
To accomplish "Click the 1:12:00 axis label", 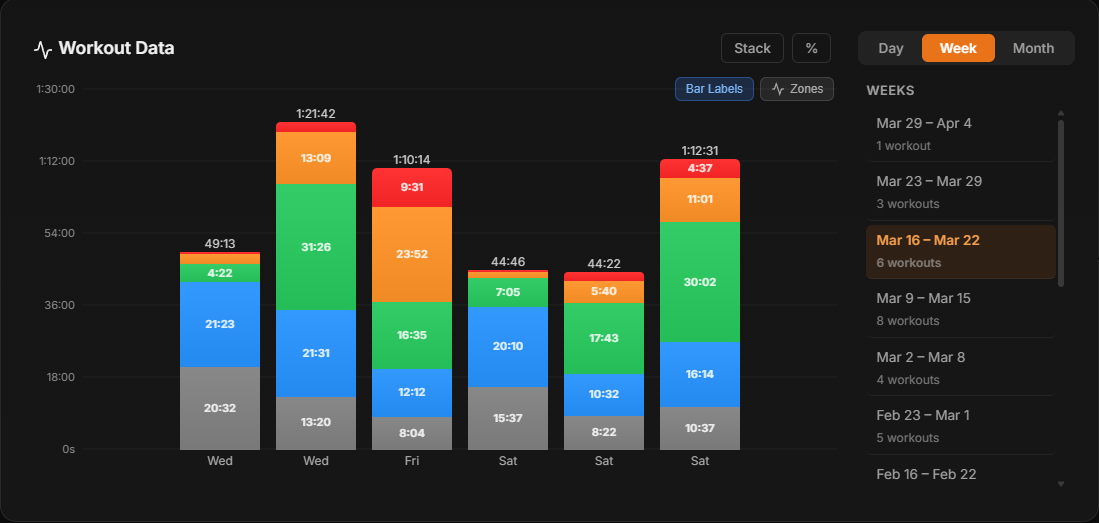I will tap(57, 161).
